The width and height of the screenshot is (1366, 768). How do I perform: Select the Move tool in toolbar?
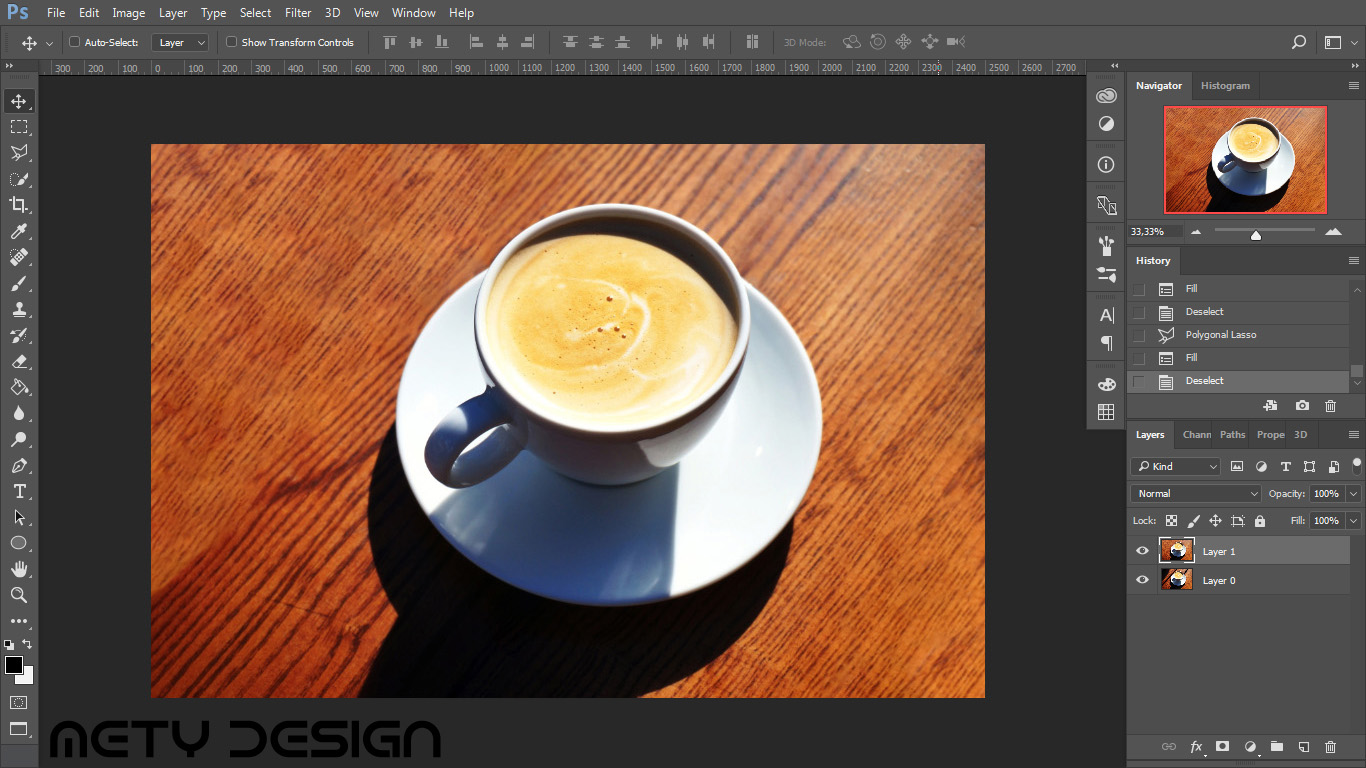click(19, 101)
